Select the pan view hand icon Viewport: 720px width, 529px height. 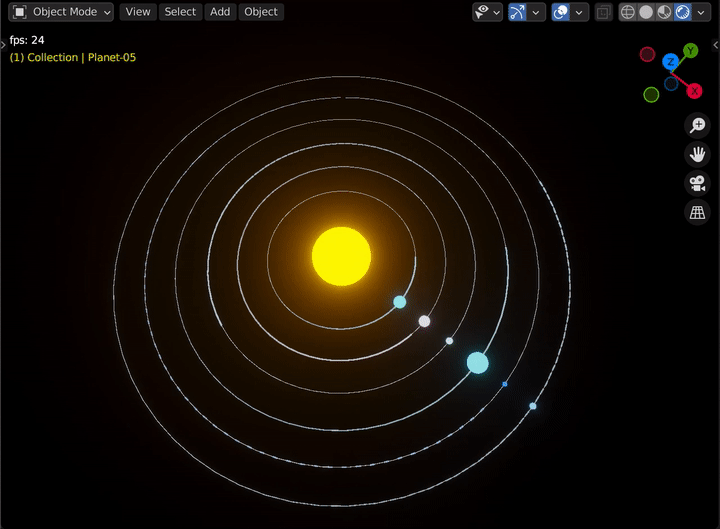tap(697, 154)
